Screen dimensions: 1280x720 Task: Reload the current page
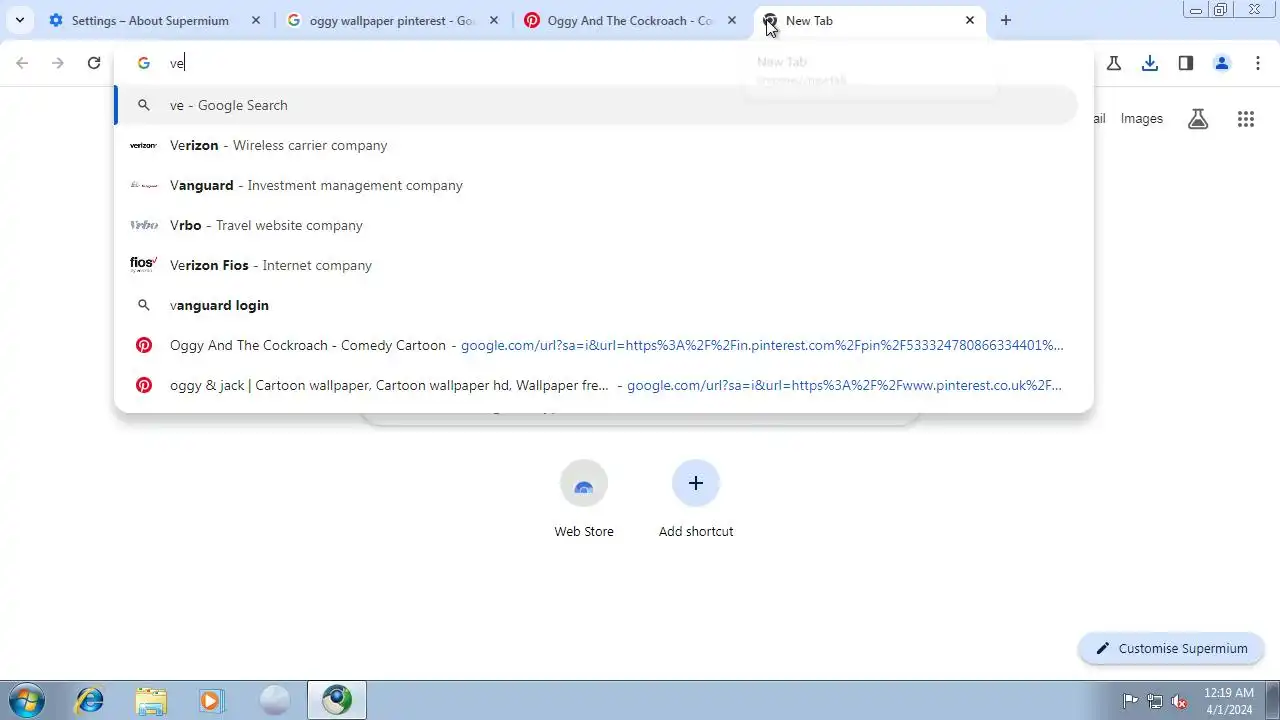point(94,63)
